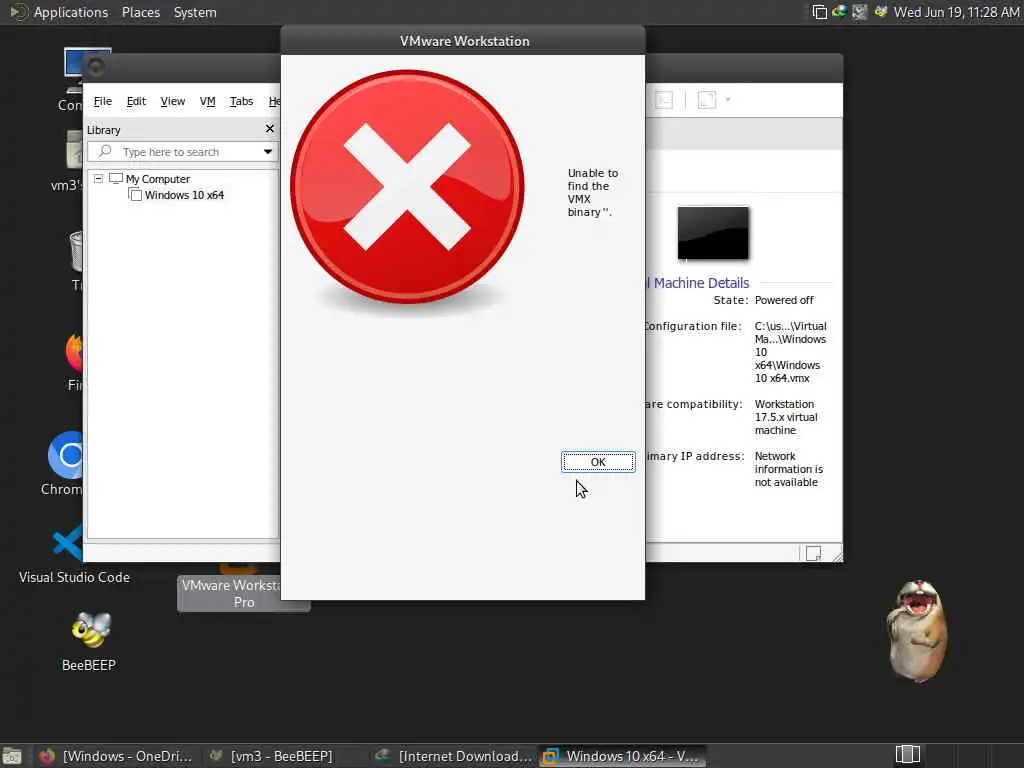Open the System menu in top panel
This screenshot has width=1024, height=768.
pyautogui.click(x=195, y=12)
